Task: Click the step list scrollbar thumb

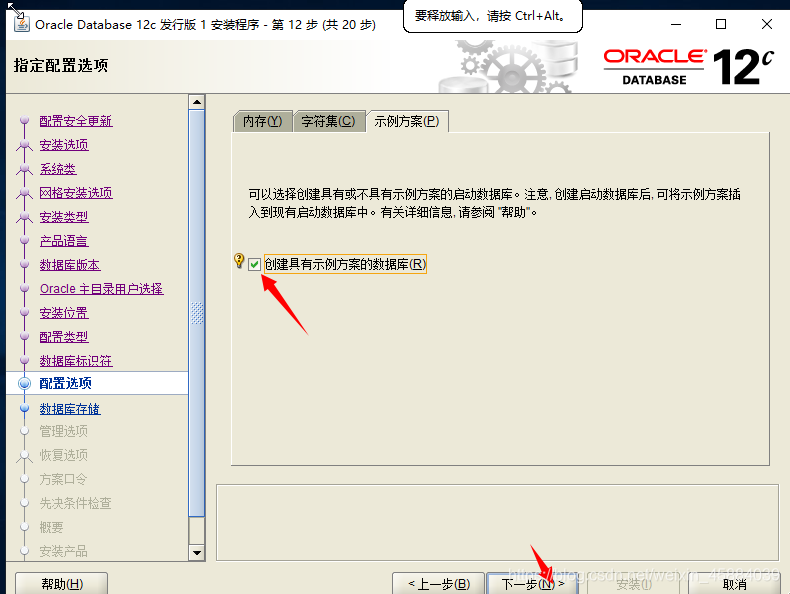Action: coord(196,313)
